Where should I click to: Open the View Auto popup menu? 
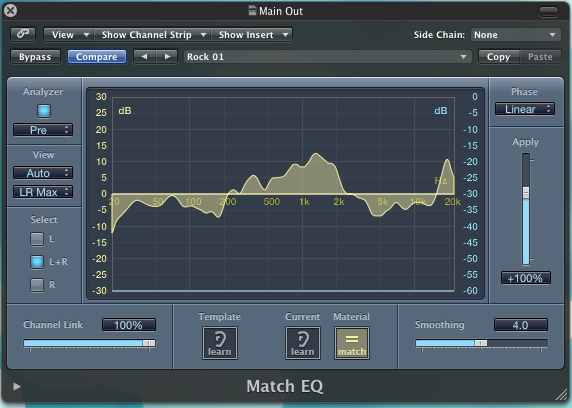[43, 173]
